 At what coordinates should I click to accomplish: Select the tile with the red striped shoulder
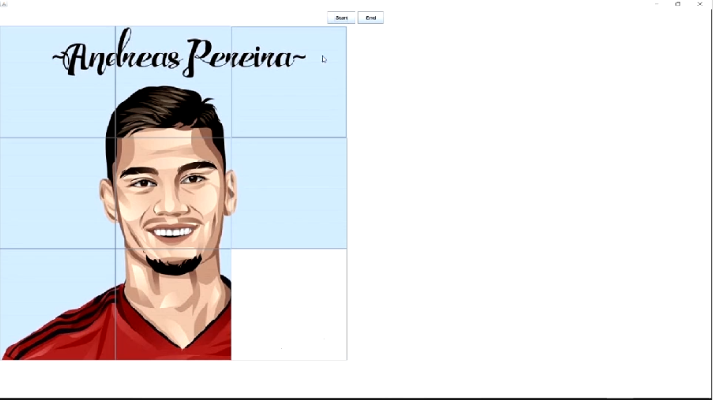58,305
